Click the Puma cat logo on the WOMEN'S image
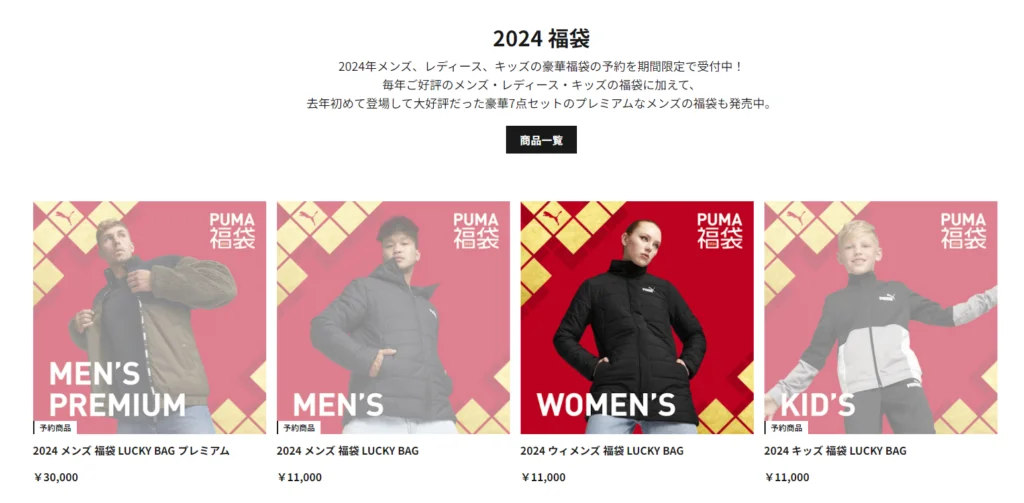The width and height of the screenshot is (1024, 503). pyautogui.click(x=551, y=218)
